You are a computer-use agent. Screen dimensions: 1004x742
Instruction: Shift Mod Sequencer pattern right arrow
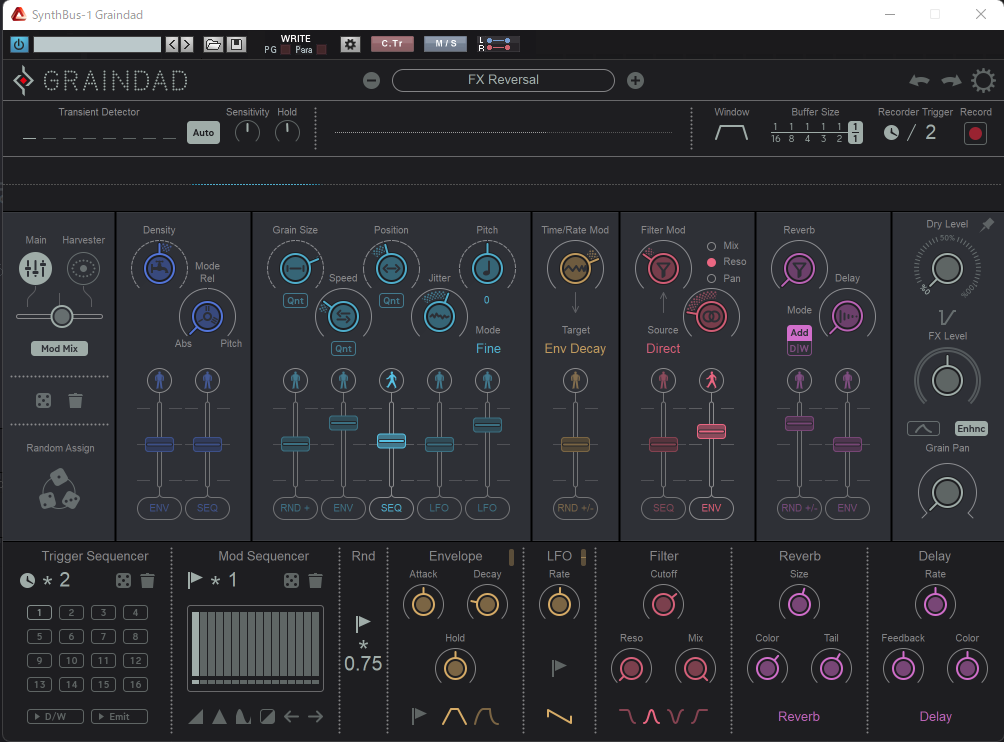coord(315,716)
